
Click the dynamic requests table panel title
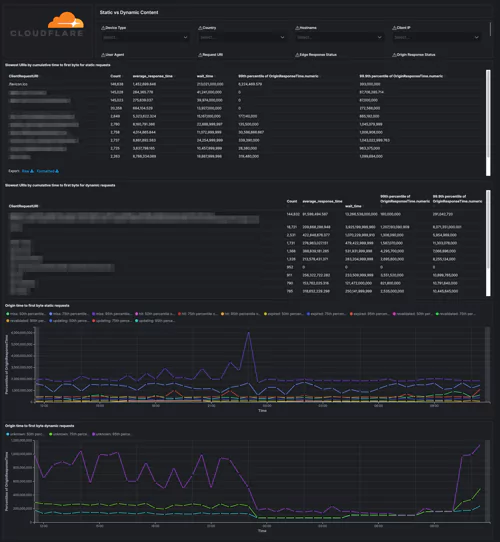click(x=60, y=185)
